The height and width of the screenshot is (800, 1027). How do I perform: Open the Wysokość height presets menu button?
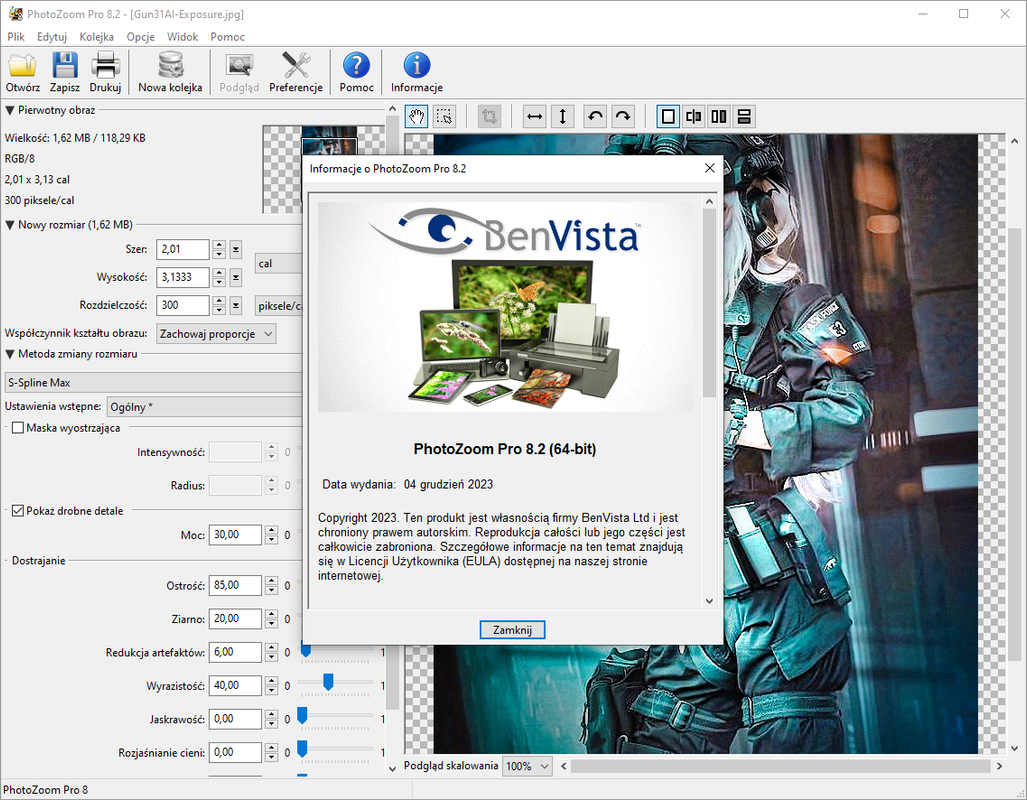[236, 277]
